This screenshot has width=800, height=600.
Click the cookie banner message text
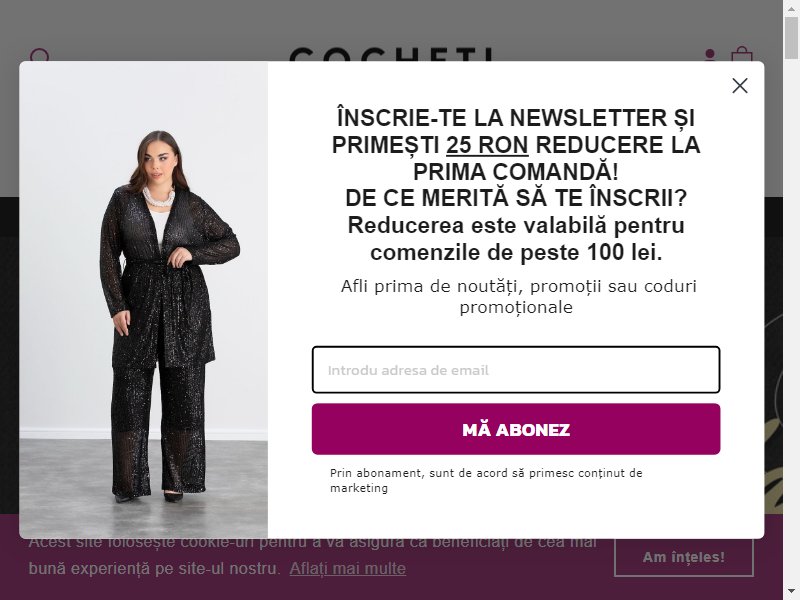click(312, 555)
